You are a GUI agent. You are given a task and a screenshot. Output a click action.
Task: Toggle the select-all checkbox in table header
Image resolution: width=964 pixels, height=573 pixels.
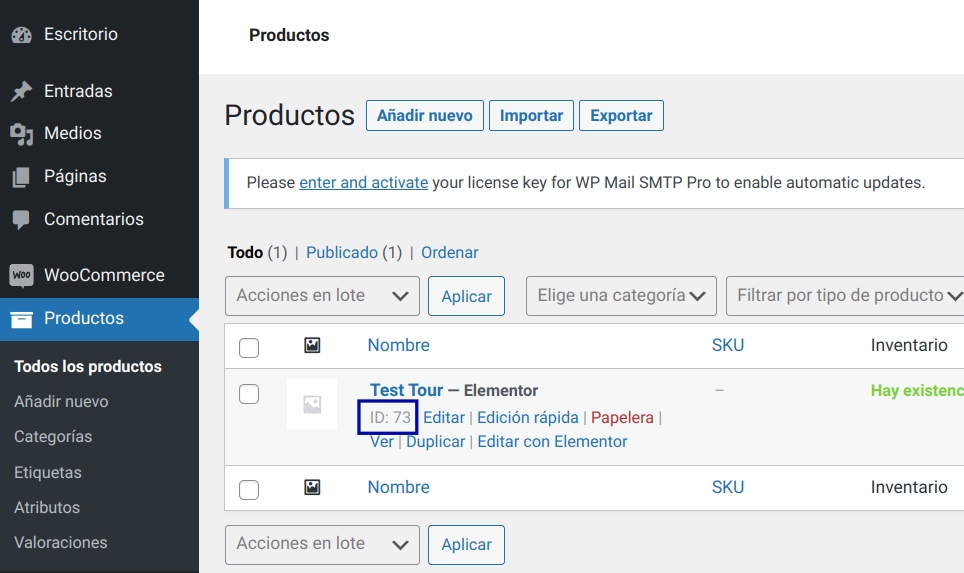coord(249,347)
